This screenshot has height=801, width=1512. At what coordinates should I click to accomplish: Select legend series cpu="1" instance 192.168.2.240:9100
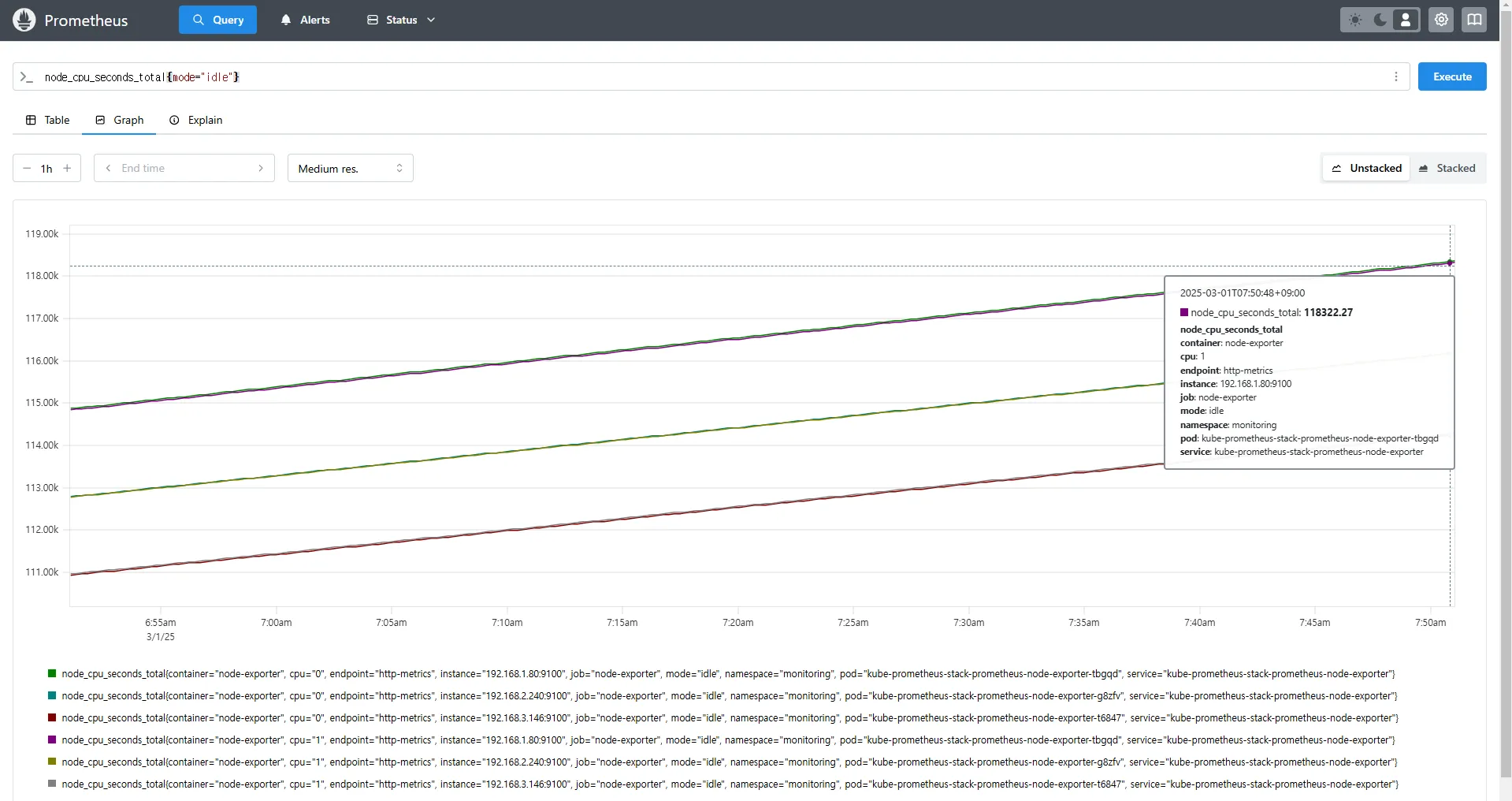723,762
